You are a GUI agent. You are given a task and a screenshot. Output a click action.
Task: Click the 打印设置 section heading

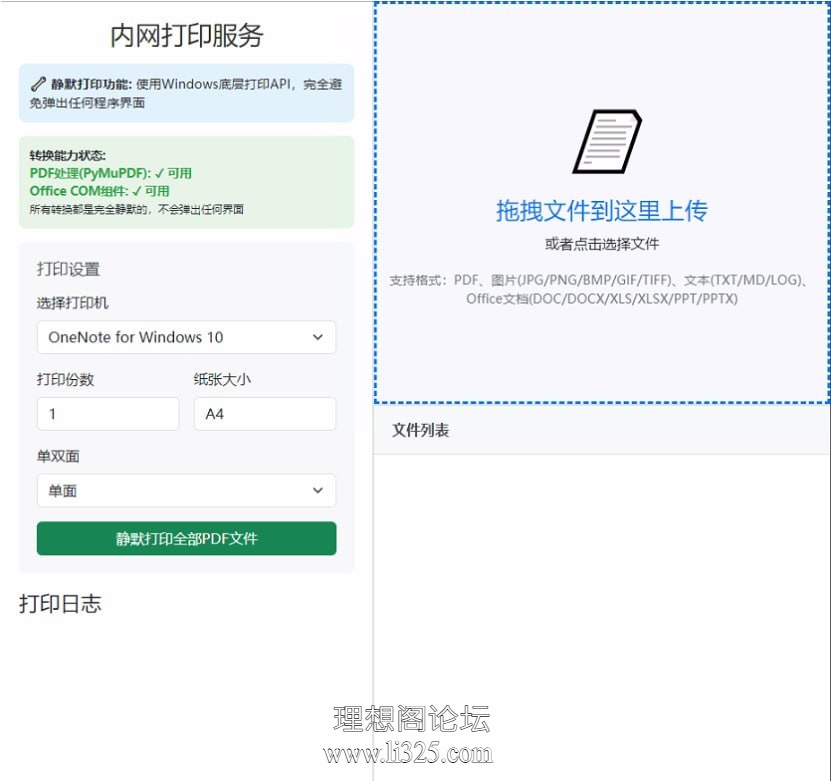point(68,269)
